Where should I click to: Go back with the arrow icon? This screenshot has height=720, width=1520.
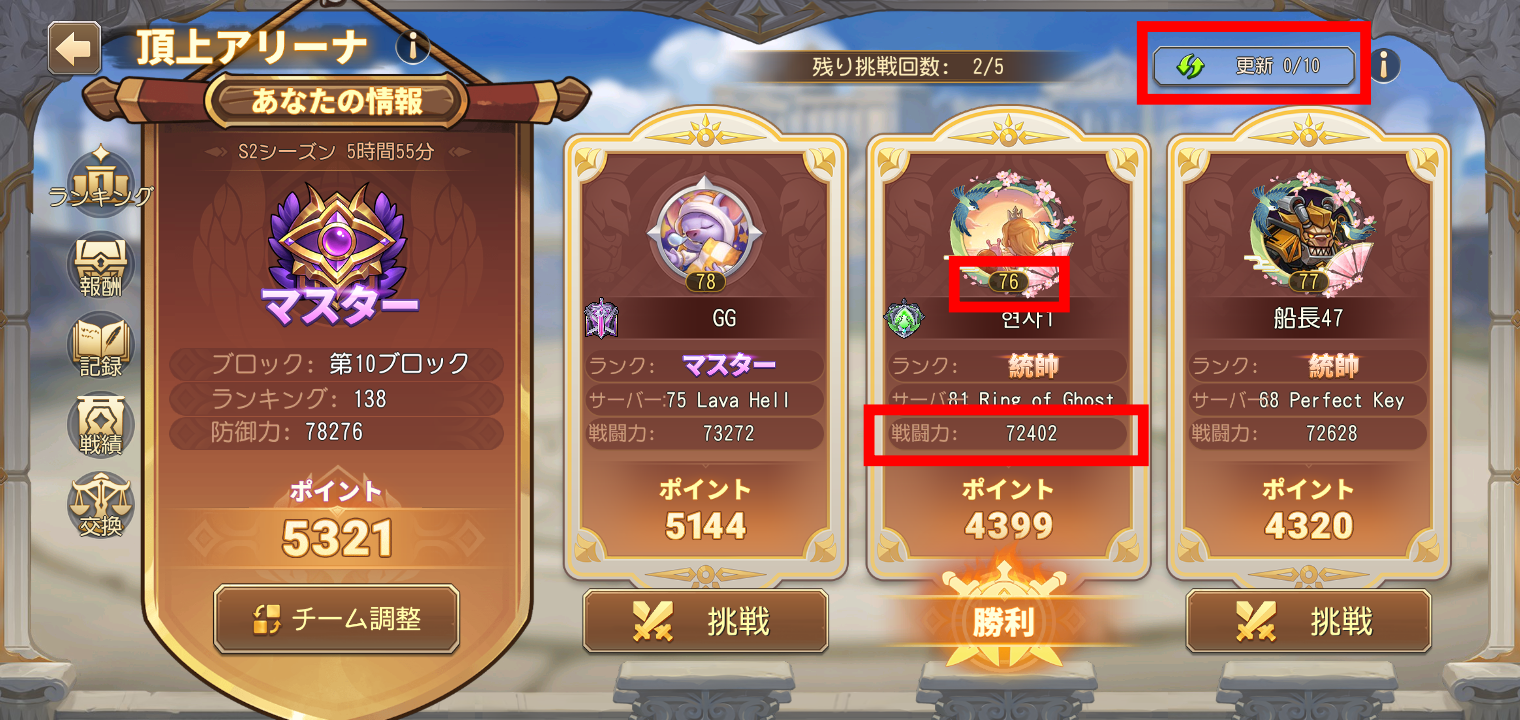pos(74,48)
